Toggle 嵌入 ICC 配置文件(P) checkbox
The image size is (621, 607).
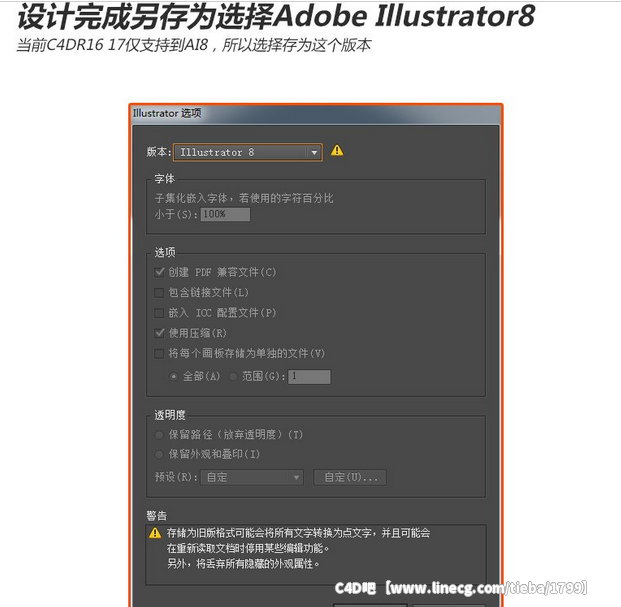159,313
